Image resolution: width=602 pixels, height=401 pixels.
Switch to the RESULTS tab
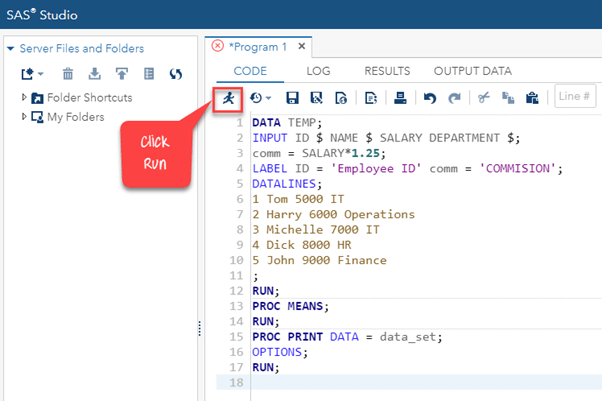pos(386,71)
